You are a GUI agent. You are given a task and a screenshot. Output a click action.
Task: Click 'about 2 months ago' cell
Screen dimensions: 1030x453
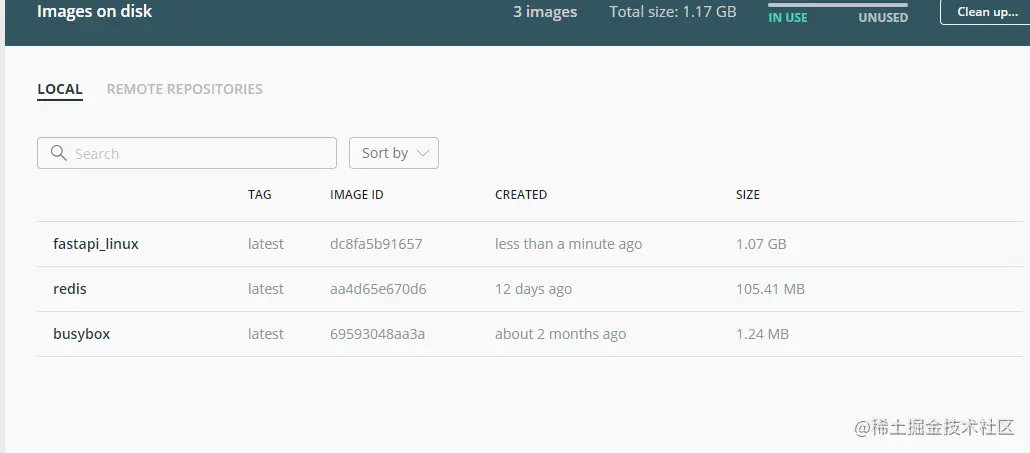coord(560,334)
